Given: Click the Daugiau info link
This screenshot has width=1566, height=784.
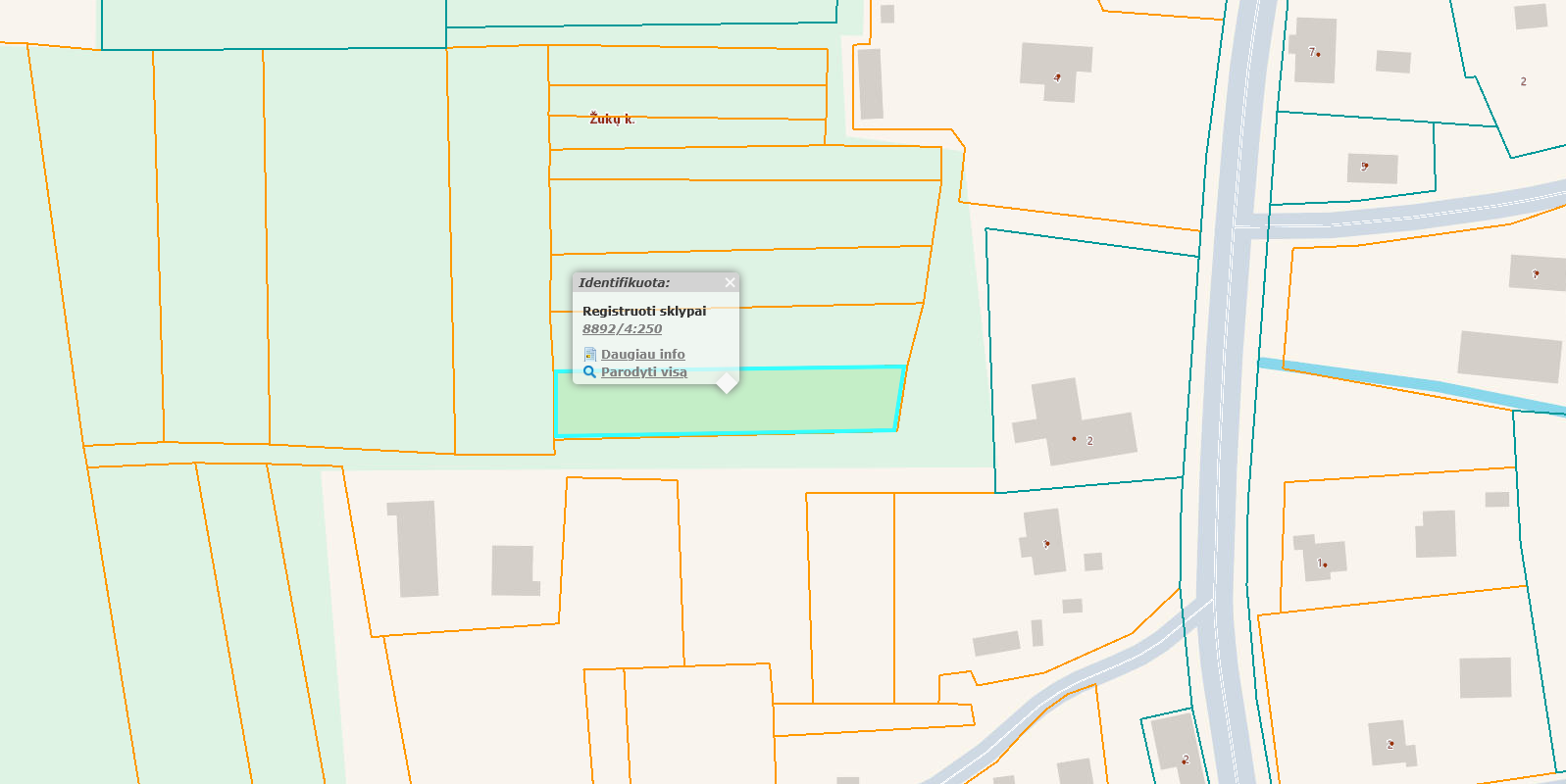Looking at the screenshot, I should point(642,355).
